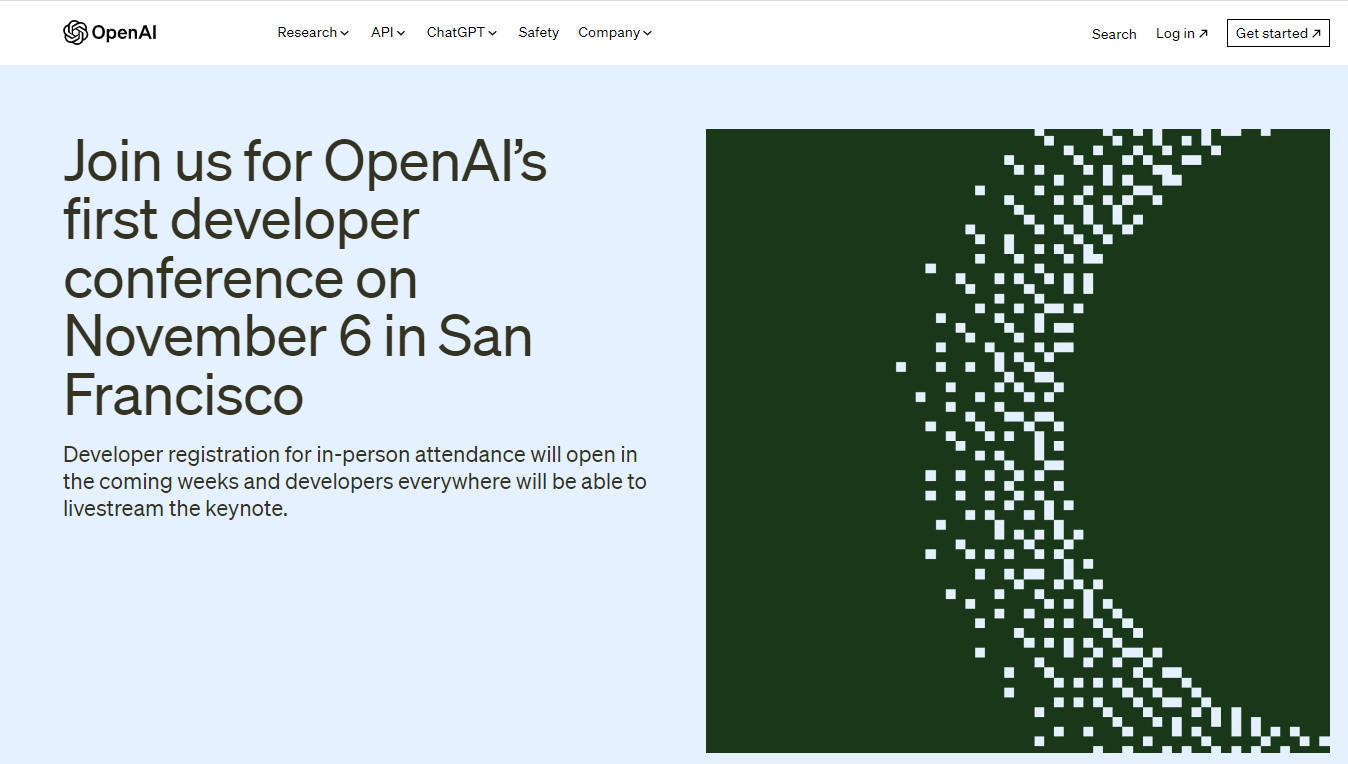
Task: Open the ChatGPT dropdown menu
Action: pyautogui.click(x=462, y=33)
